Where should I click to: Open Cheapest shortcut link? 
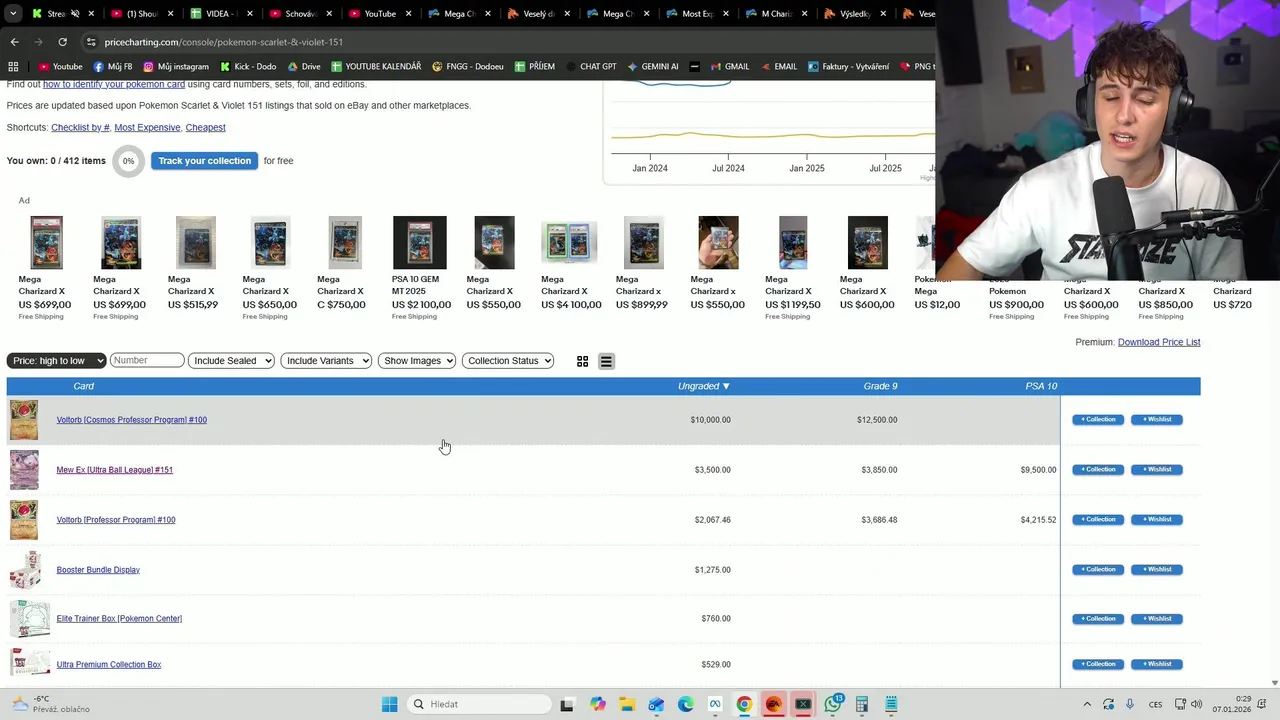[x=205, y=128]
